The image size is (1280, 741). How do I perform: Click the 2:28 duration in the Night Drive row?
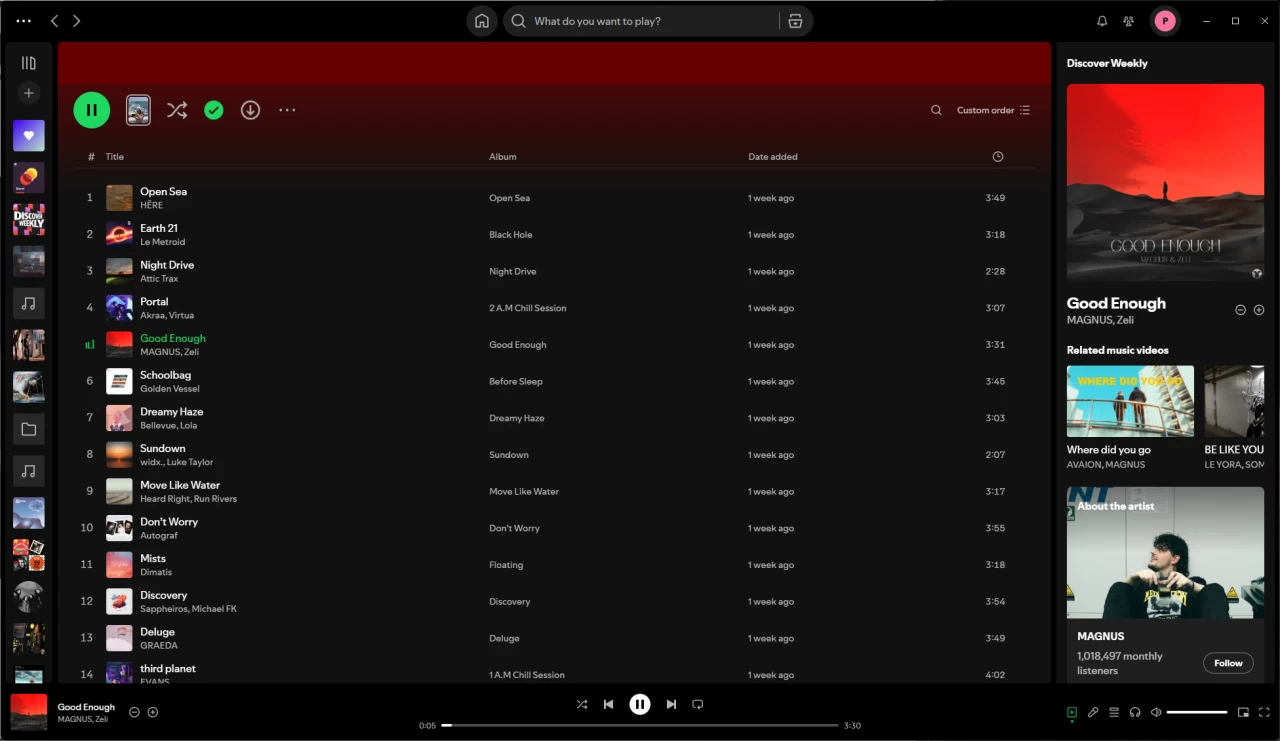[x=995, y=271]
